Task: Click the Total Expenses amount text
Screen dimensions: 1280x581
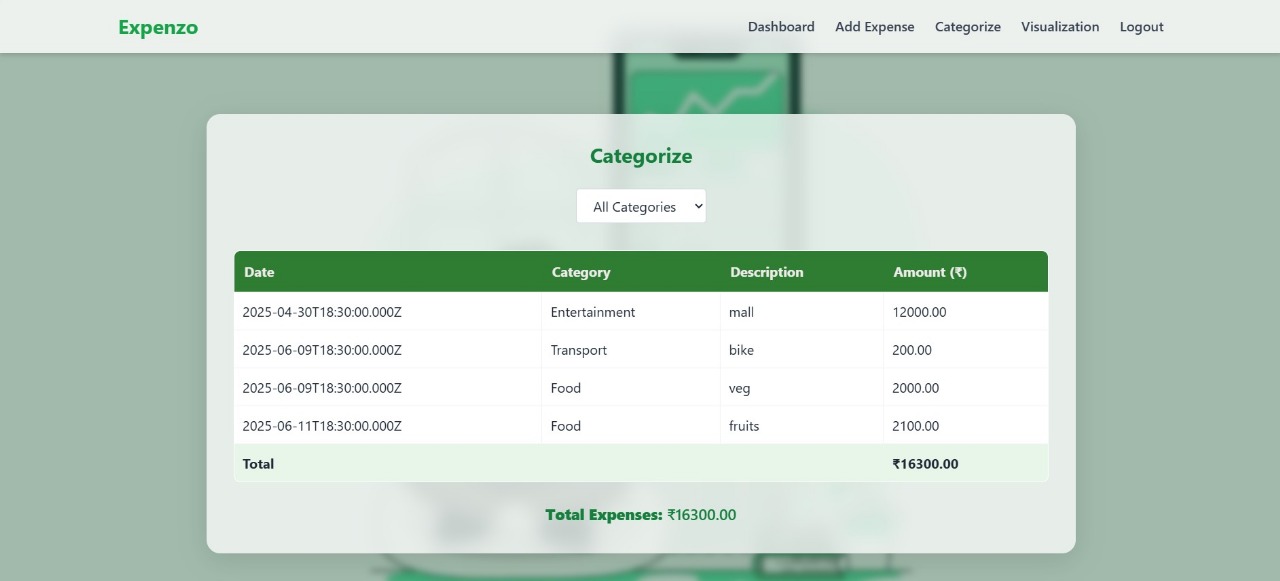Action: (x=702, y=514)
